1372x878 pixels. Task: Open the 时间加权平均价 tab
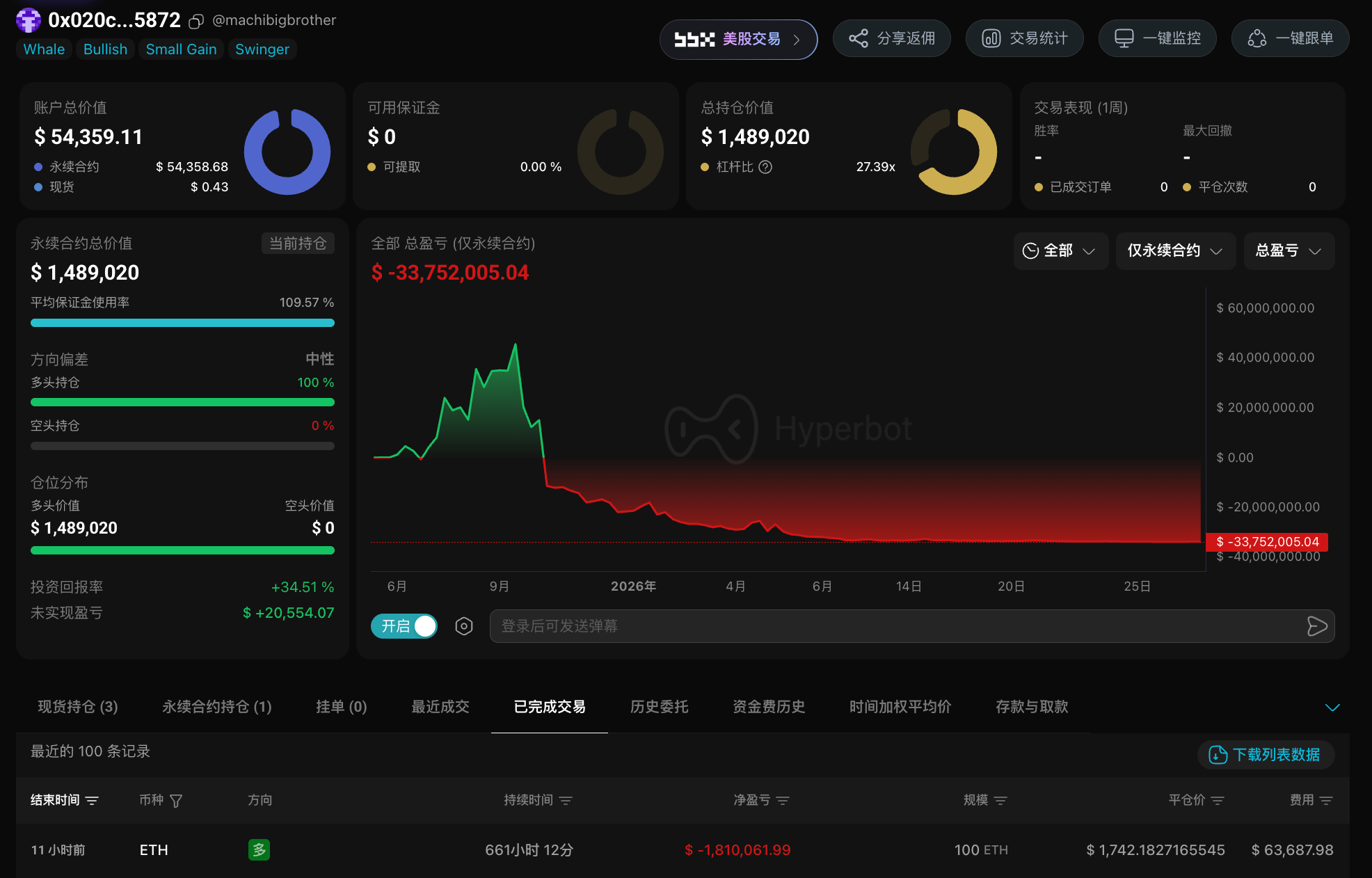[900, 707]
